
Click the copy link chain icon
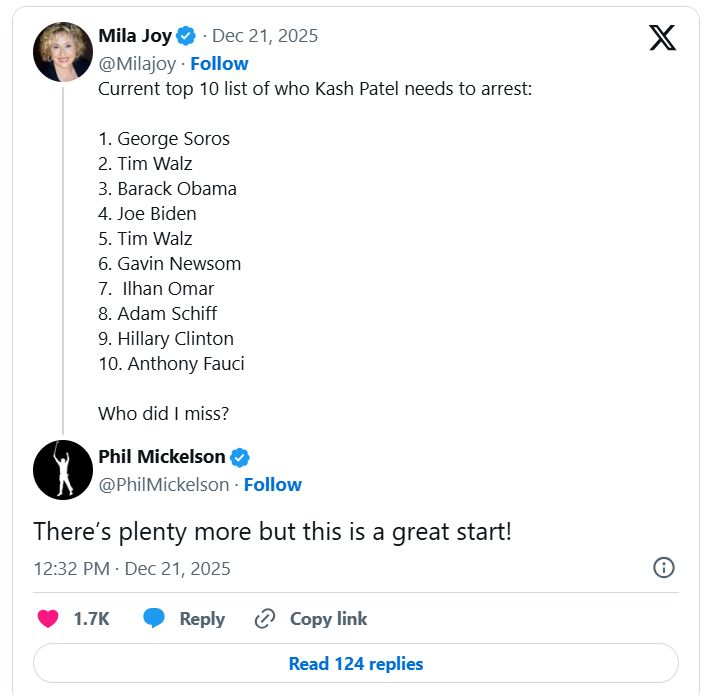tap(265, 619)
